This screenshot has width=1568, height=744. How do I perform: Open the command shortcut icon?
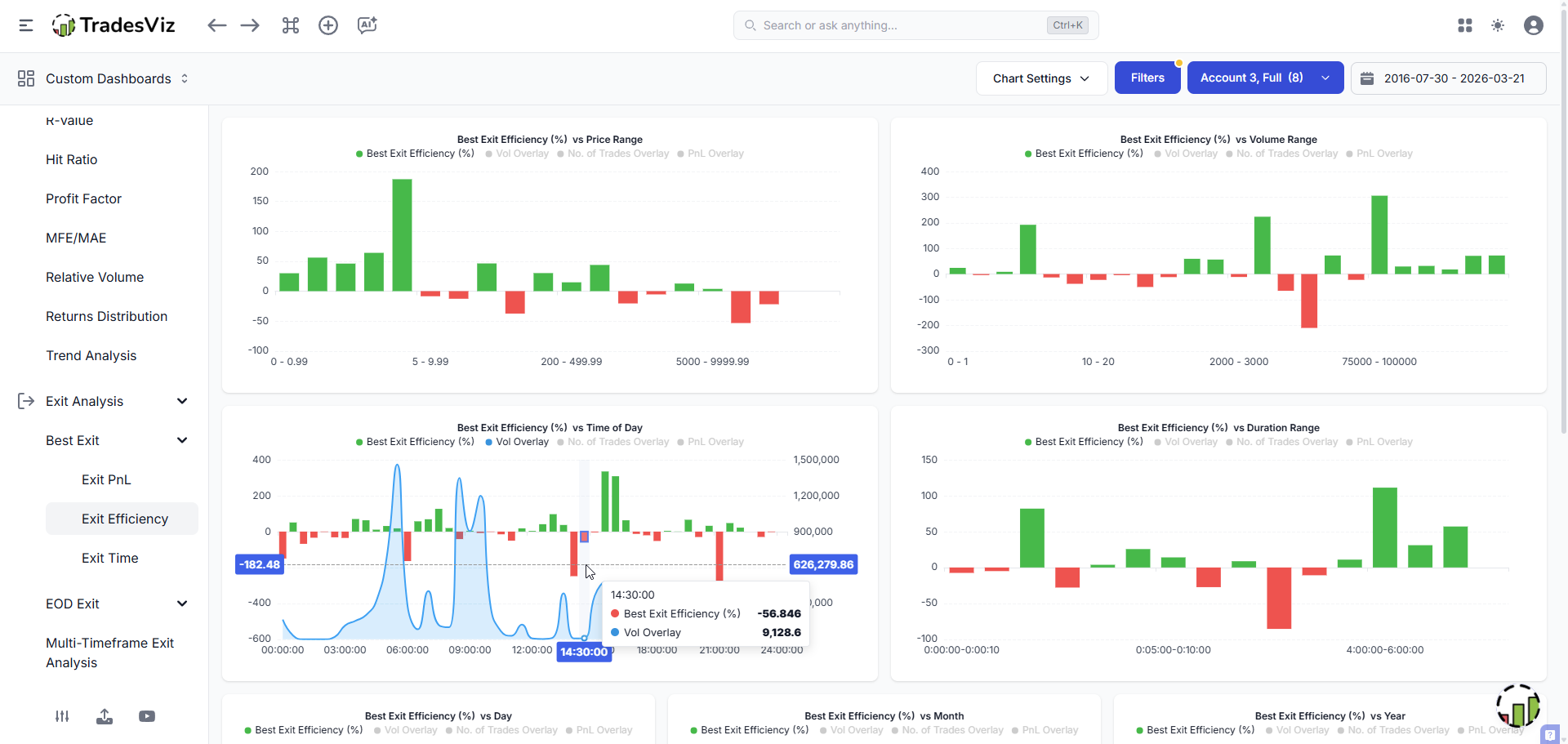(291, 25)
